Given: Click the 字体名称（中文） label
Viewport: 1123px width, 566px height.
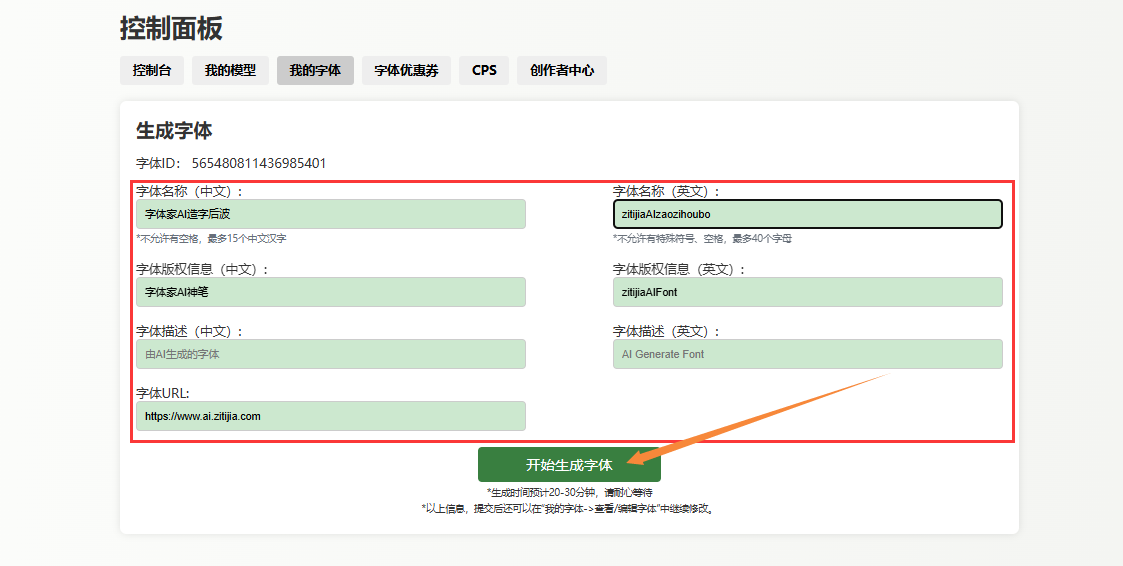Looking at the screenshot, I should 190,191.
